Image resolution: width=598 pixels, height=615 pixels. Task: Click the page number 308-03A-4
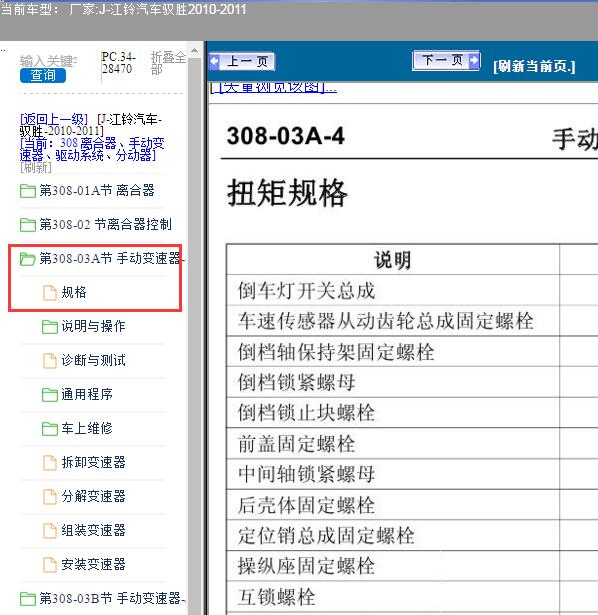tap(285, 136)
